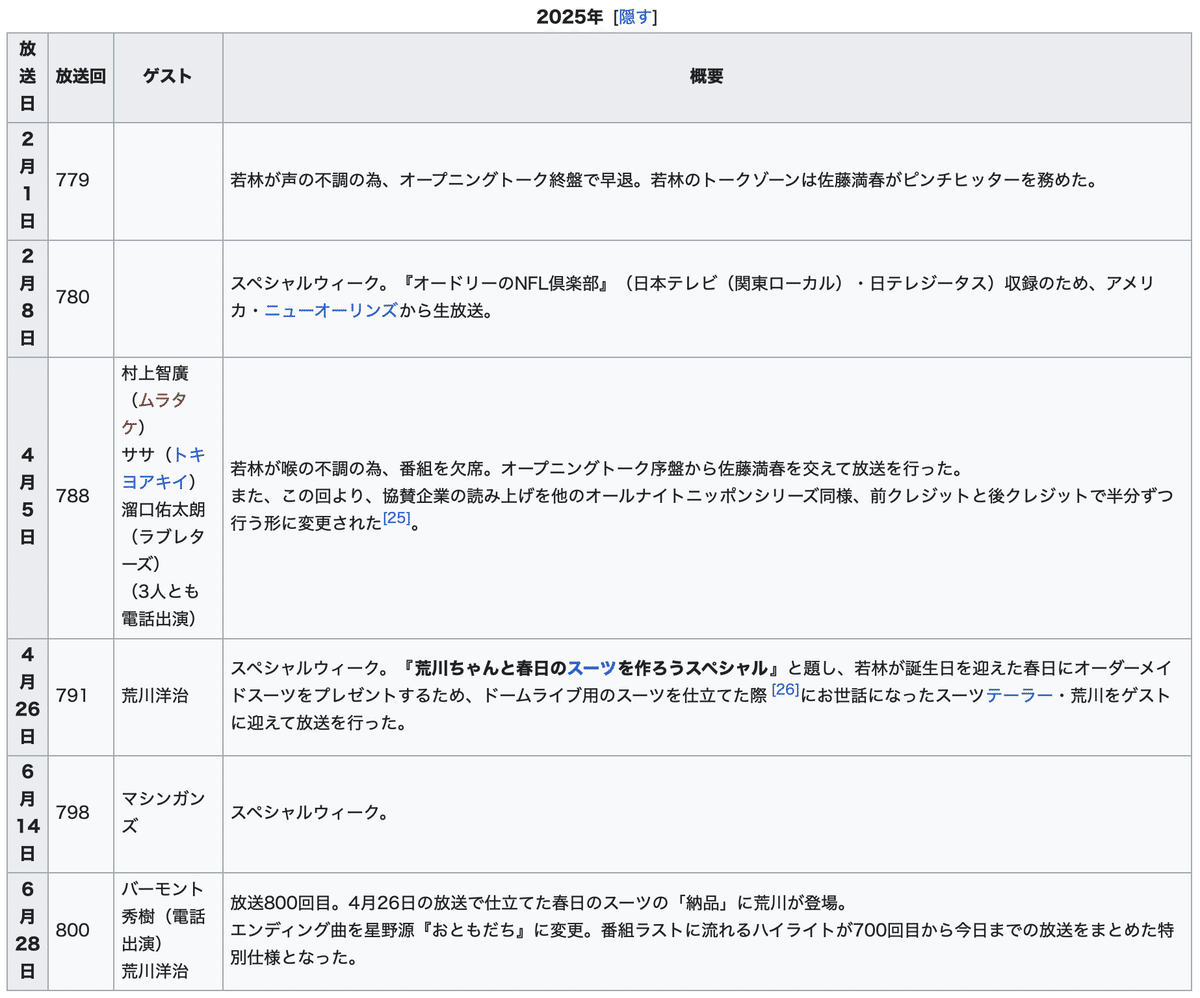This screenshot has width=1200, height=998.
Task: Select the 6月28日 date cell
Action: point(27,931)
